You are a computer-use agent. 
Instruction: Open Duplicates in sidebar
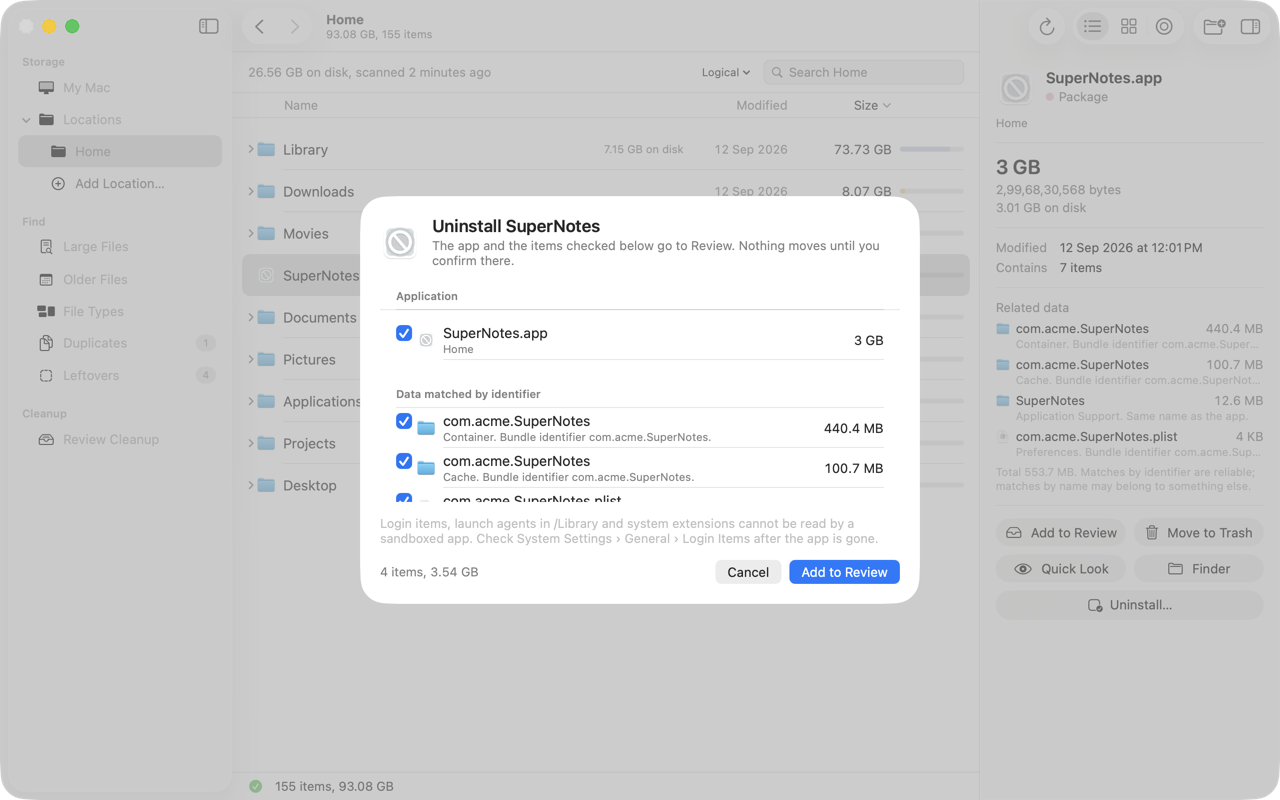[x=120, y=343]
